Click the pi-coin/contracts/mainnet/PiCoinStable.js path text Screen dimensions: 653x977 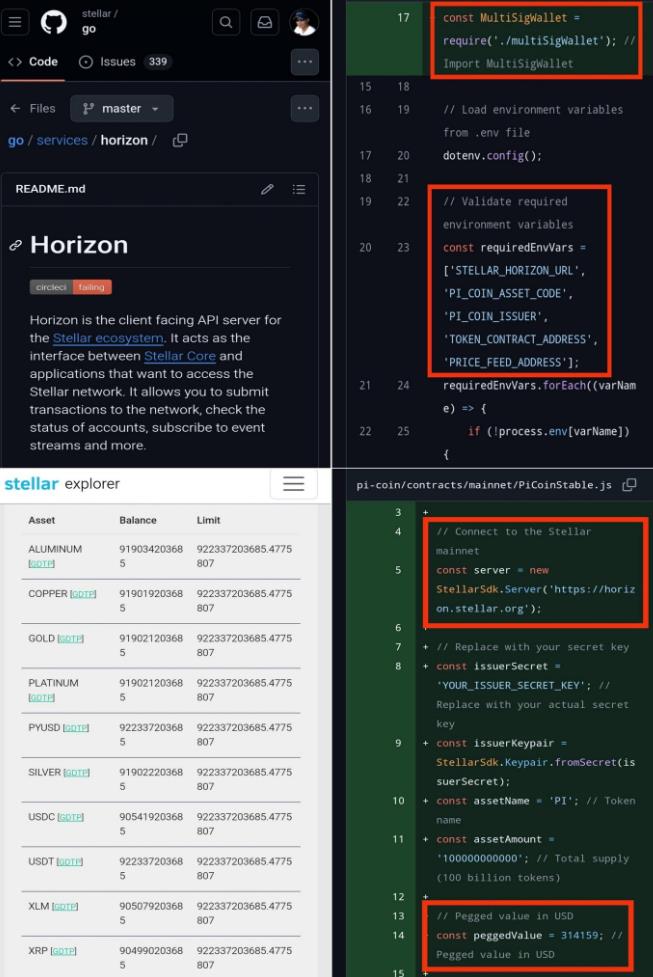(484, 485)
